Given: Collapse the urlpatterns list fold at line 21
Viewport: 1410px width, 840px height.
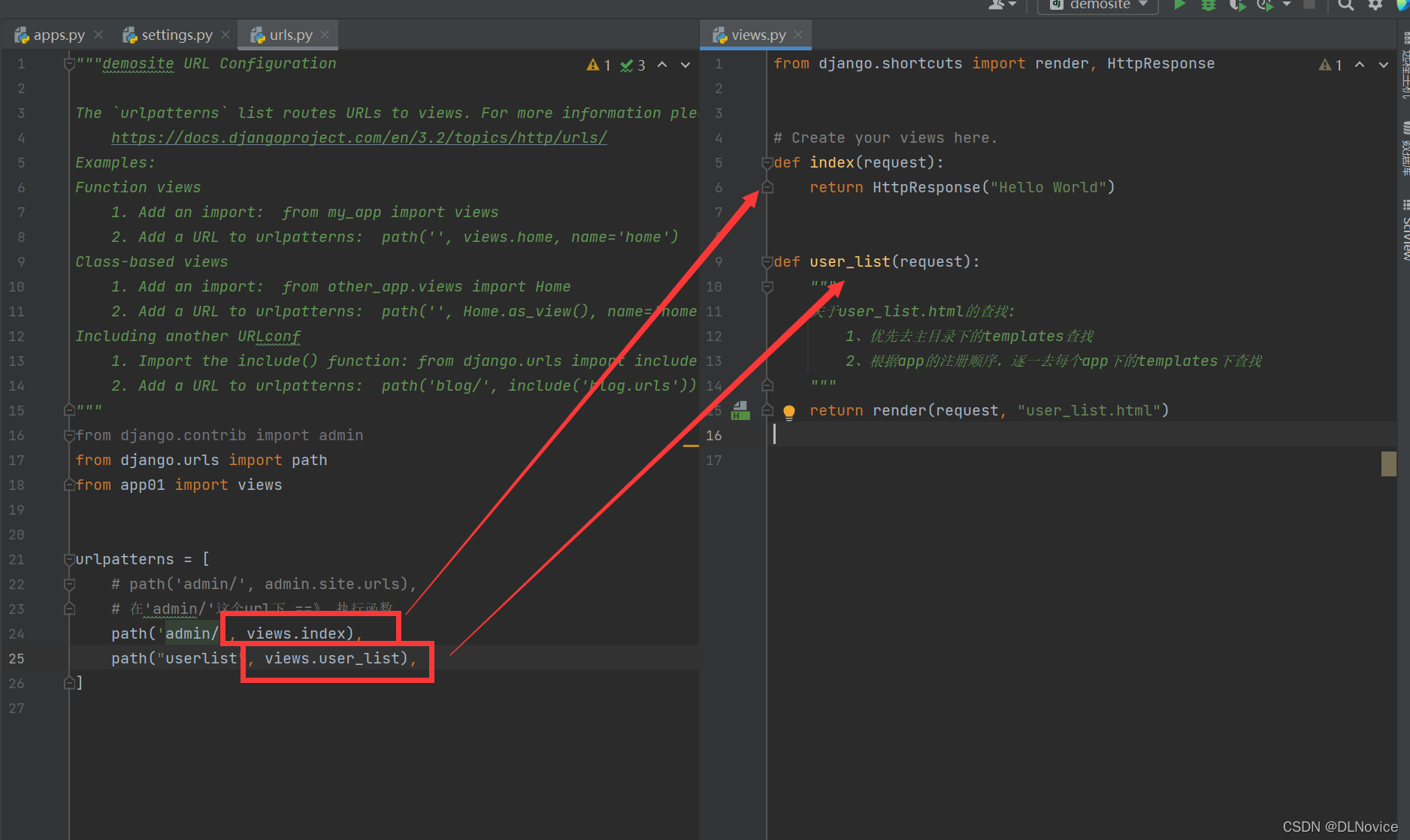Looking at the screenshot, I should coord(69,560).
